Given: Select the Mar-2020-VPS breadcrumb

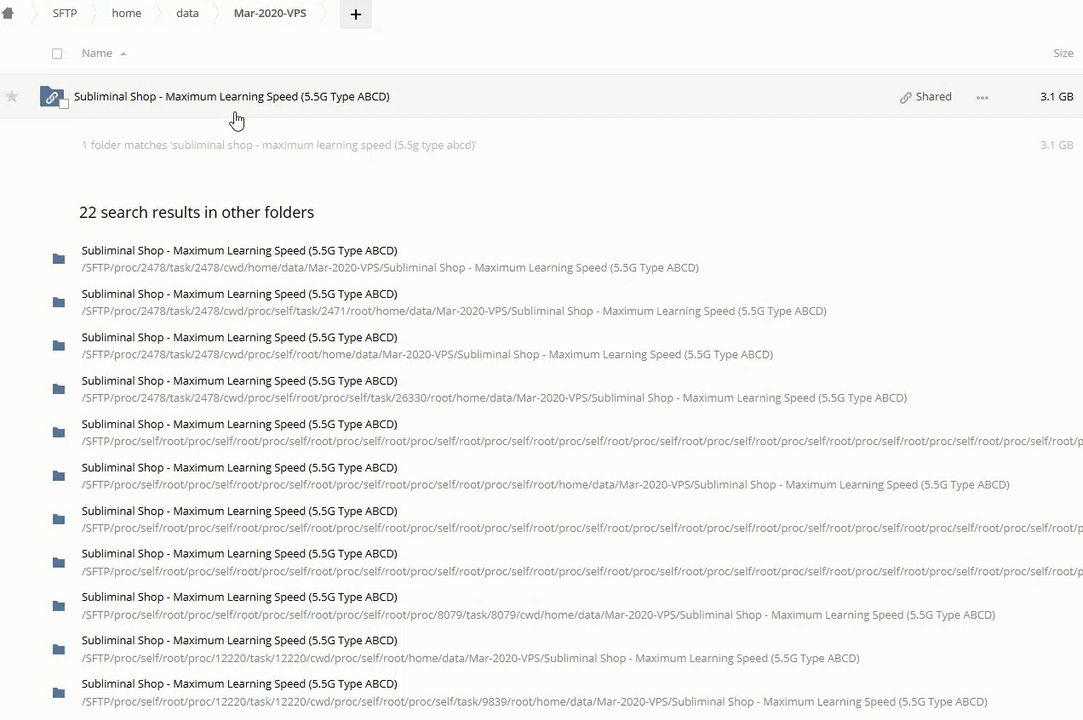Looking at the screenshot, I should pos(270,13).
